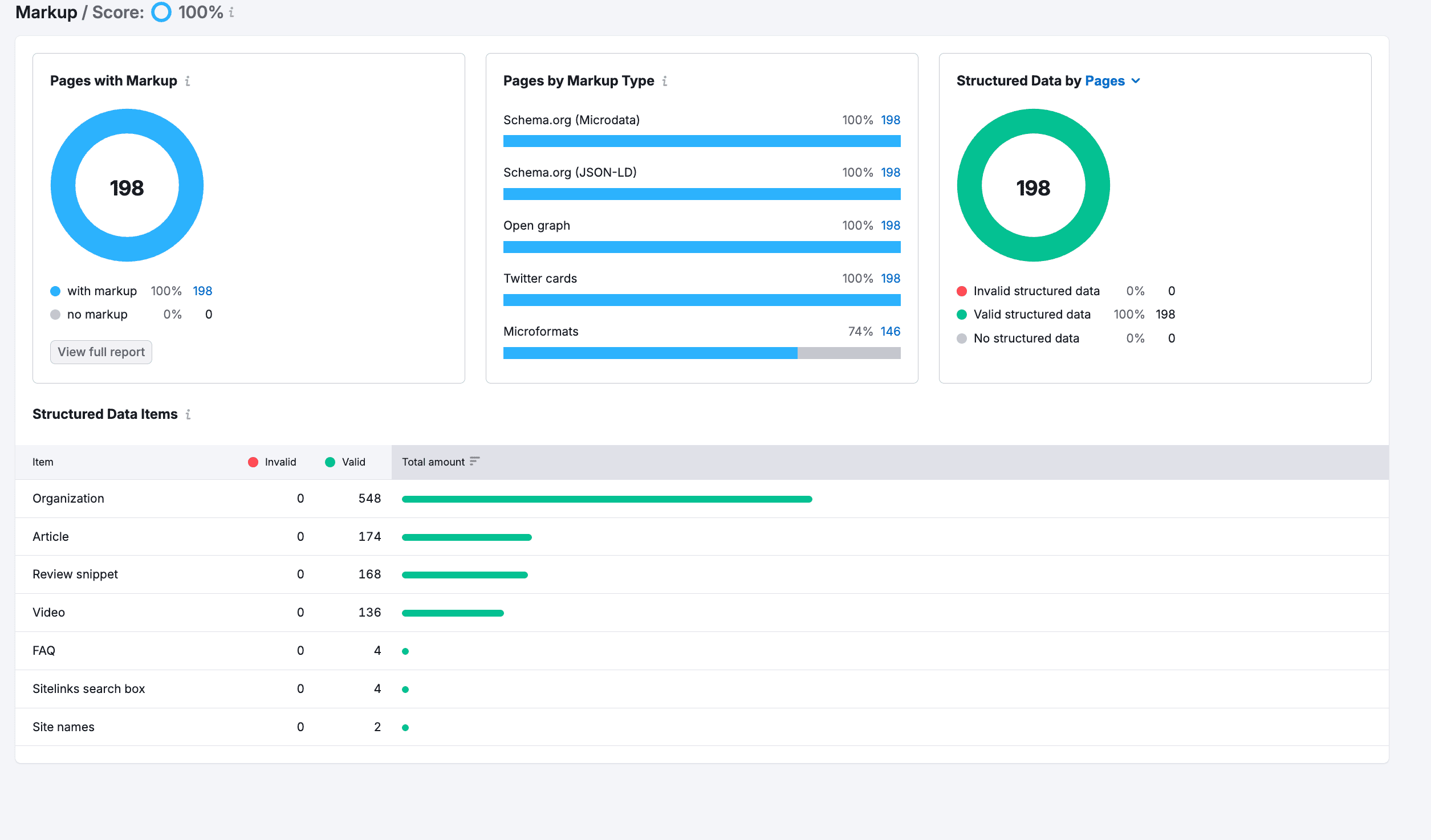Click the Markup score circle icon
The height and width of the screenshot is (840, 1431).
click(x=161, y=13)
